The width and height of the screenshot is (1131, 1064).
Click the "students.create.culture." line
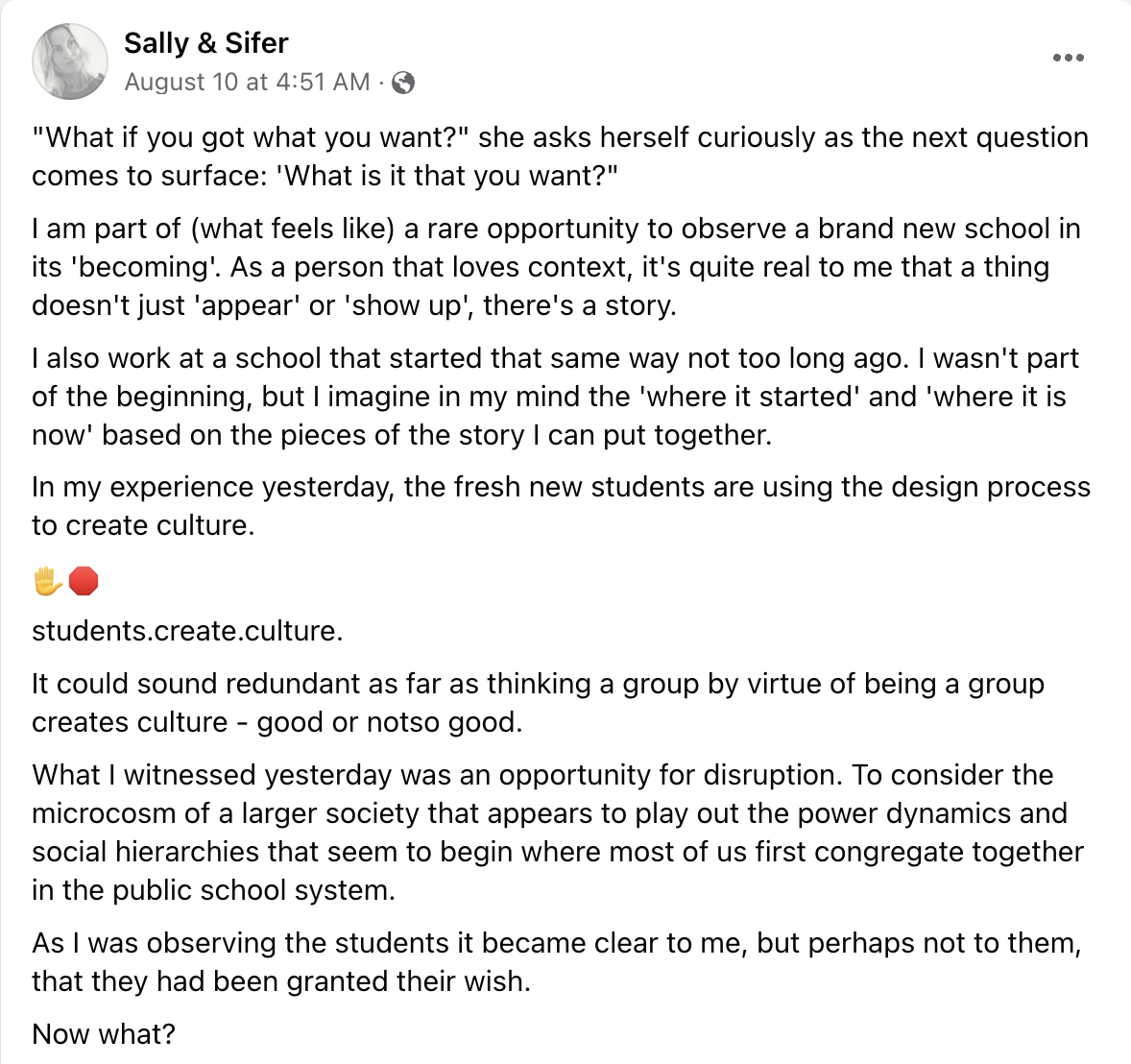point(187,631)
